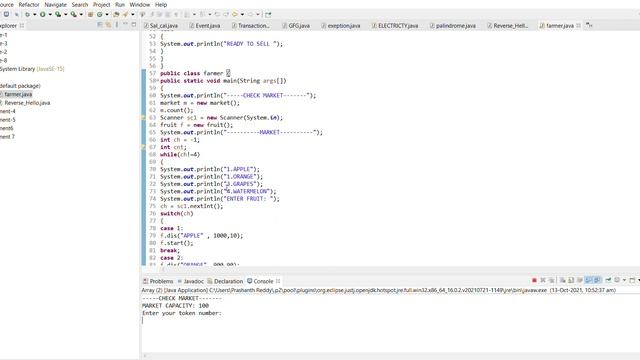
Task: Show the hidden editor tabs list
Action: pyautogui.click(x=589, y=25)
